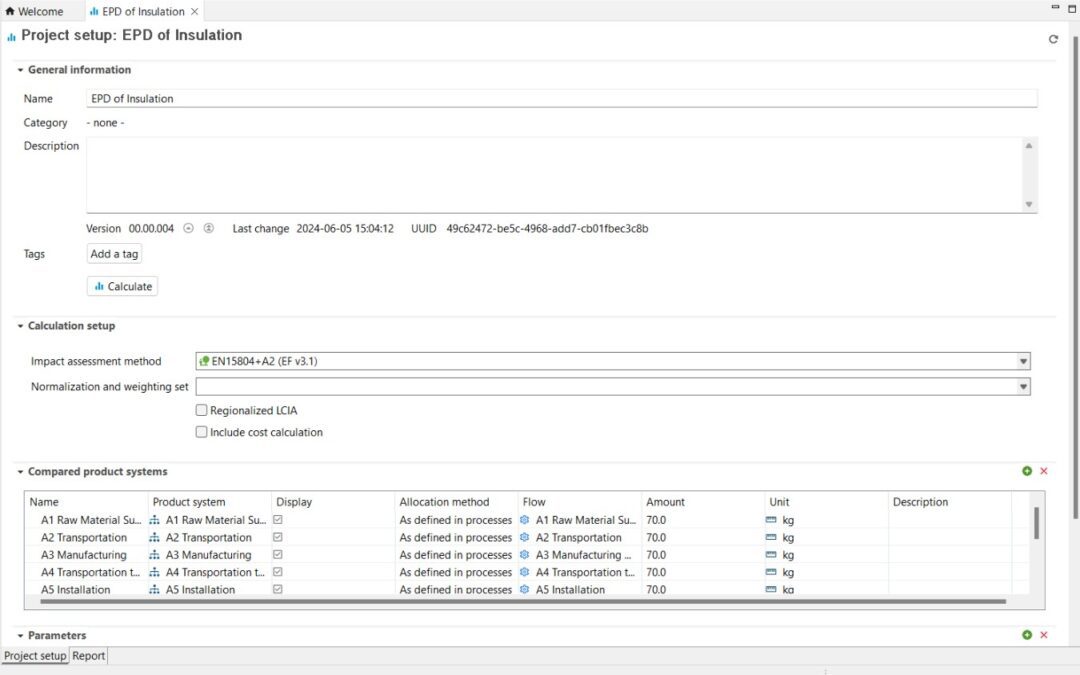1080x675 pixels.
Task: Click the plus icon next to Version
Action: (x=208, y=228)
